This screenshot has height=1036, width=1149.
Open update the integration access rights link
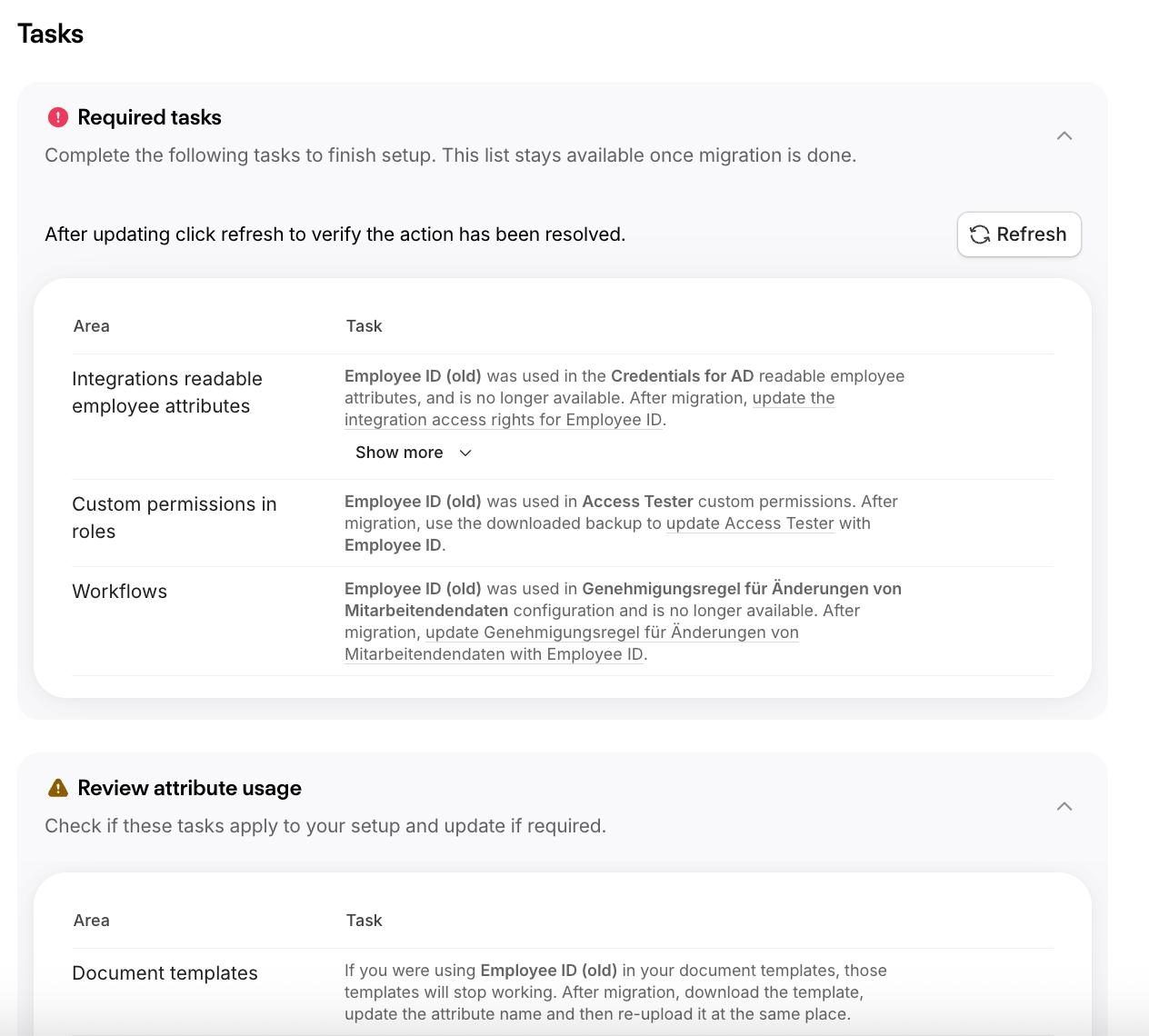pyautogui.click(x=589, y=409)
